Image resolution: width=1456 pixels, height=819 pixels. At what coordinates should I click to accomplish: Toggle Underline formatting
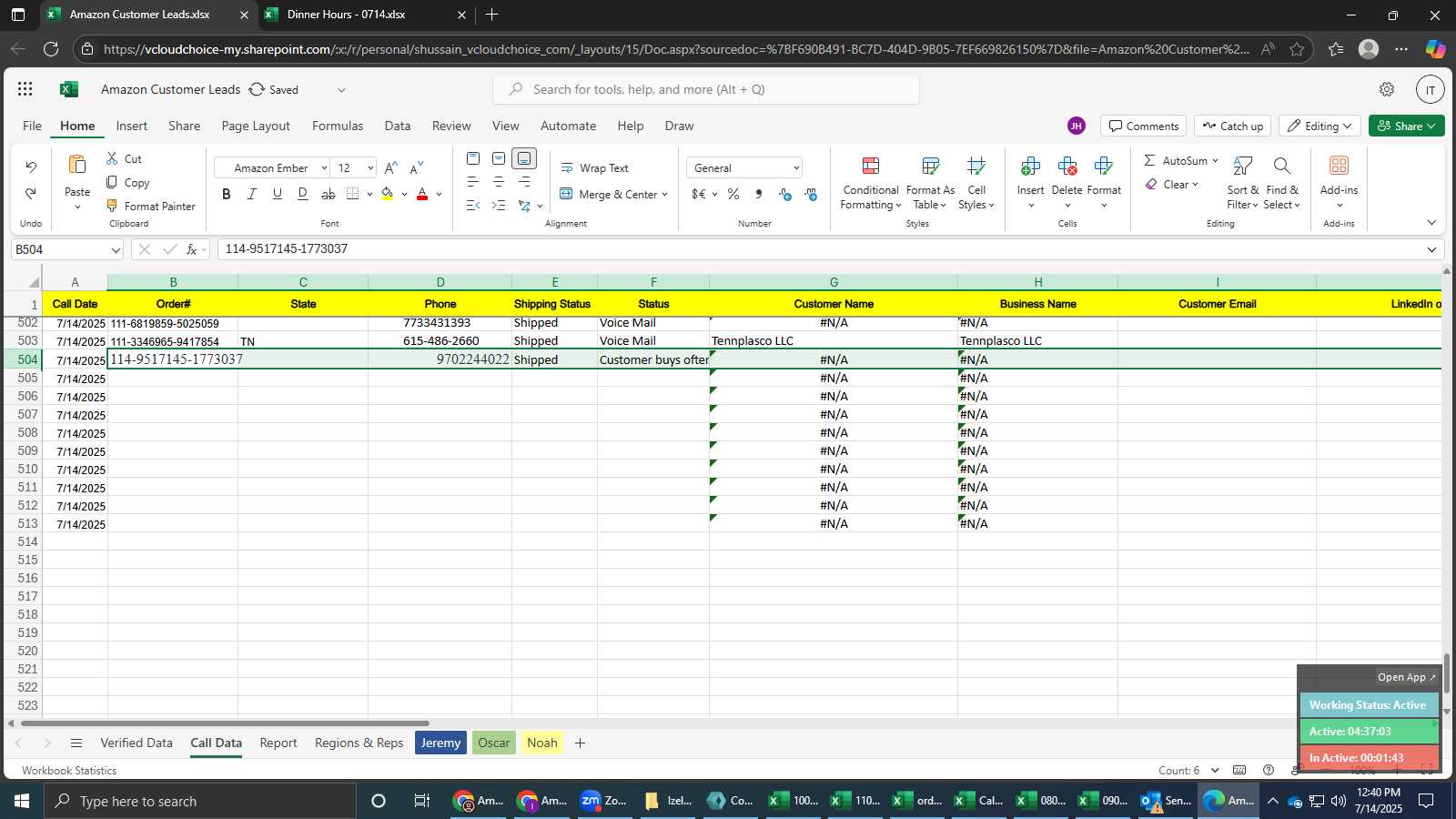(x=278, y=194)
